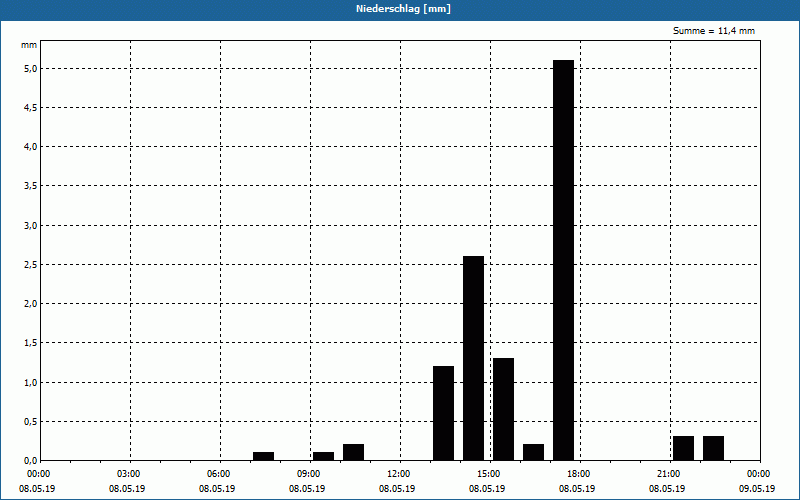The width and height of the screenshot is (800, 500).
Task: Select the 0,2 mm bar after 10:00
Action: point(354,453)
